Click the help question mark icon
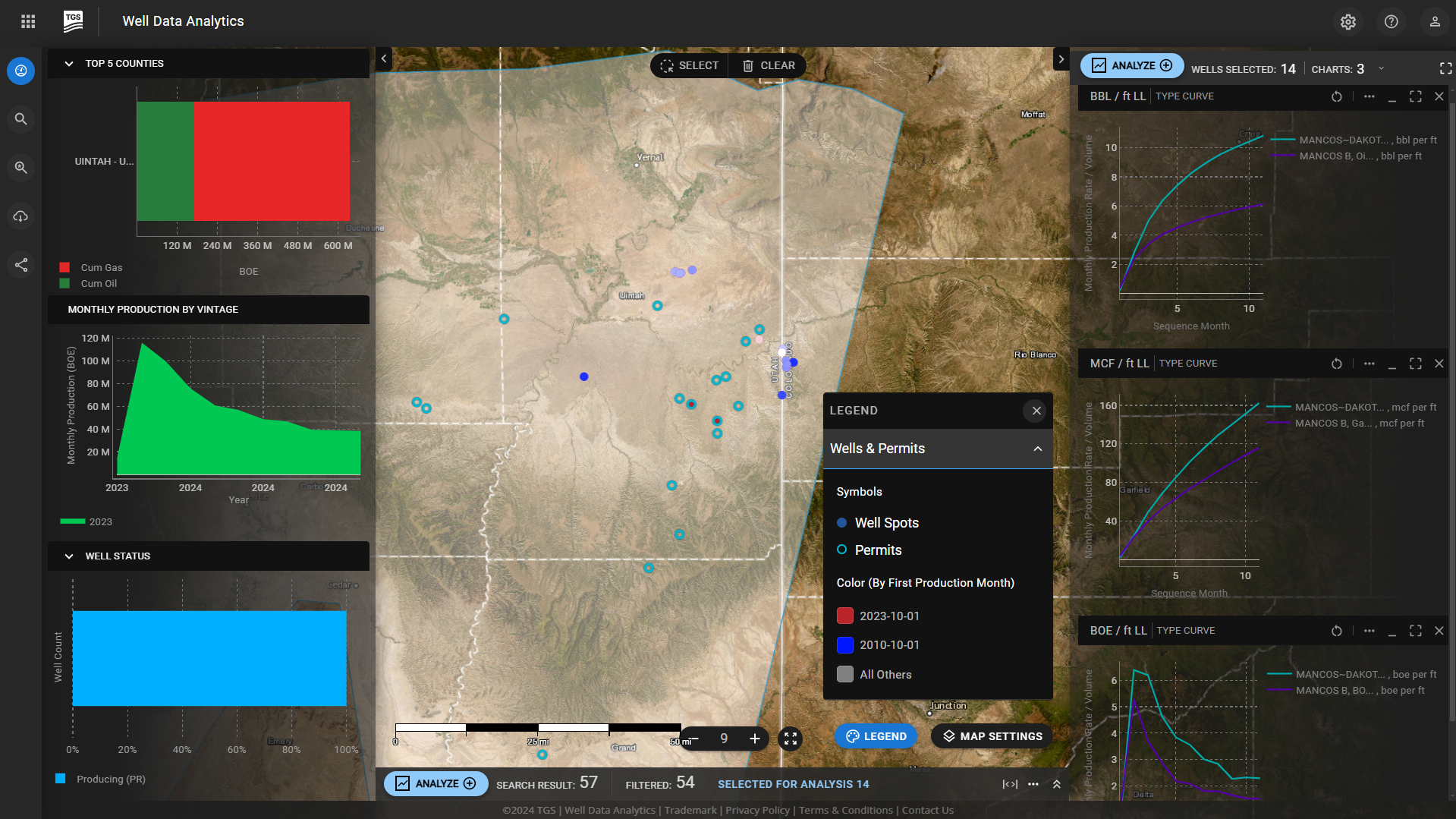1456x819 pixels. pos(1391,22)
